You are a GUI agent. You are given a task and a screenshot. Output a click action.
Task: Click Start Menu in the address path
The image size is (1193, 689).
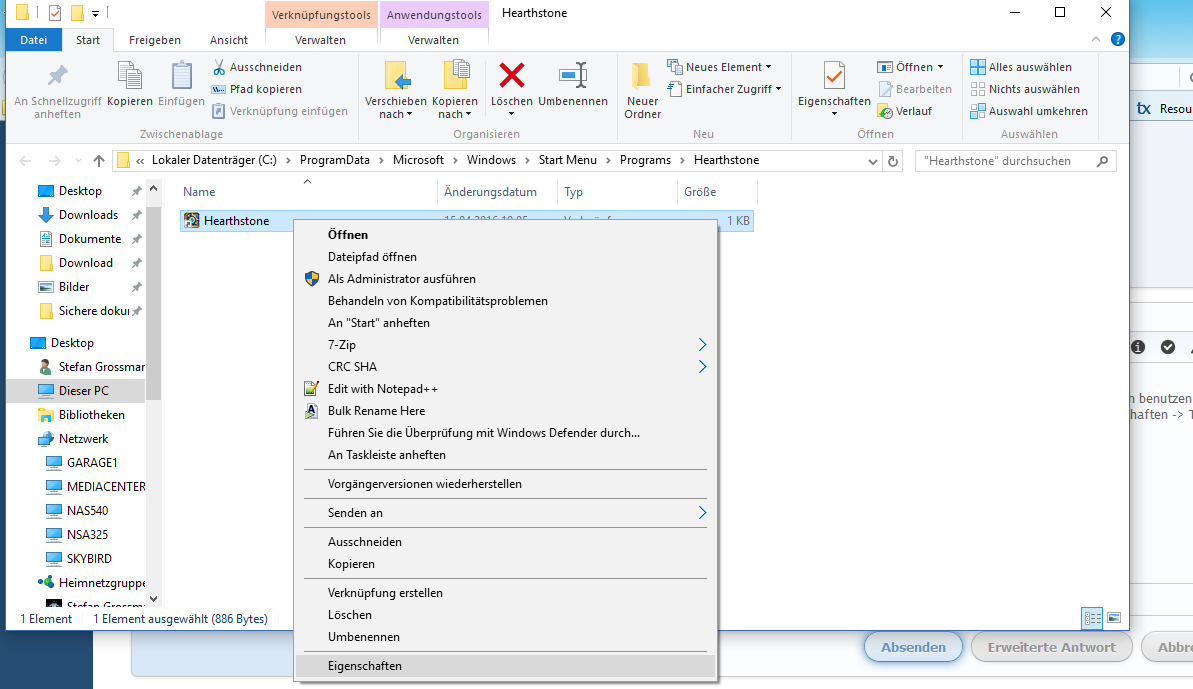(568, 160)
